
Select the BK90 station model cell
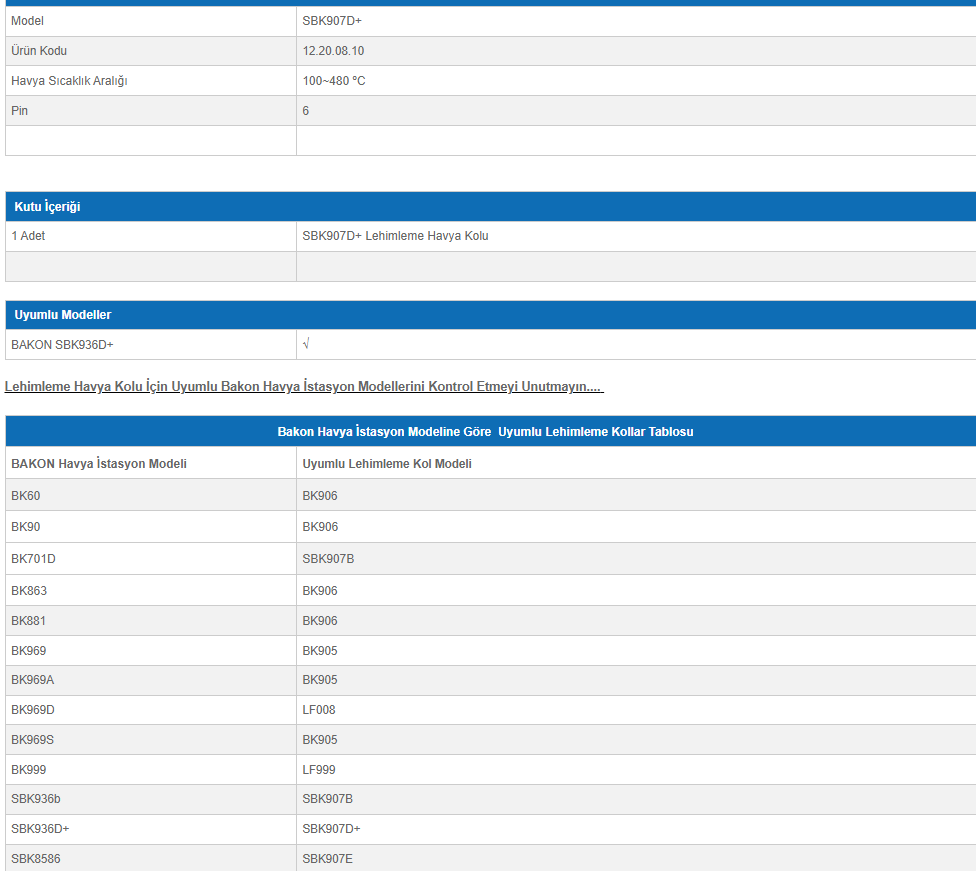click(x=151, y=527)
